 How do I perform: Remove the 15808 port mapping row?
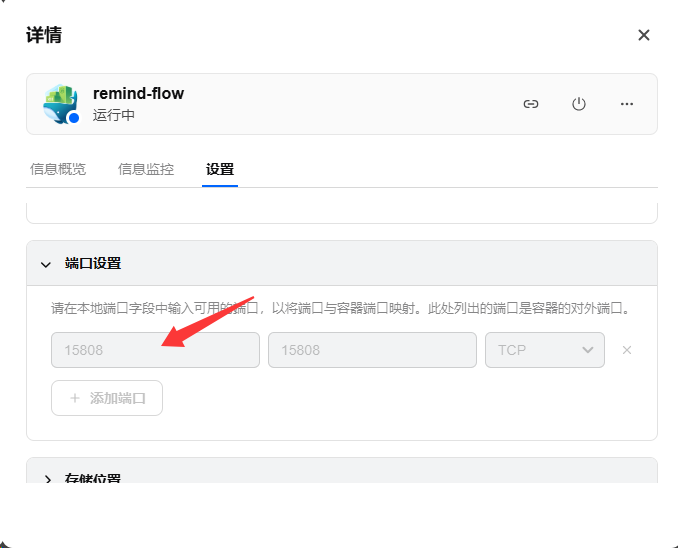pyautogui.click(x=627, y=350)
